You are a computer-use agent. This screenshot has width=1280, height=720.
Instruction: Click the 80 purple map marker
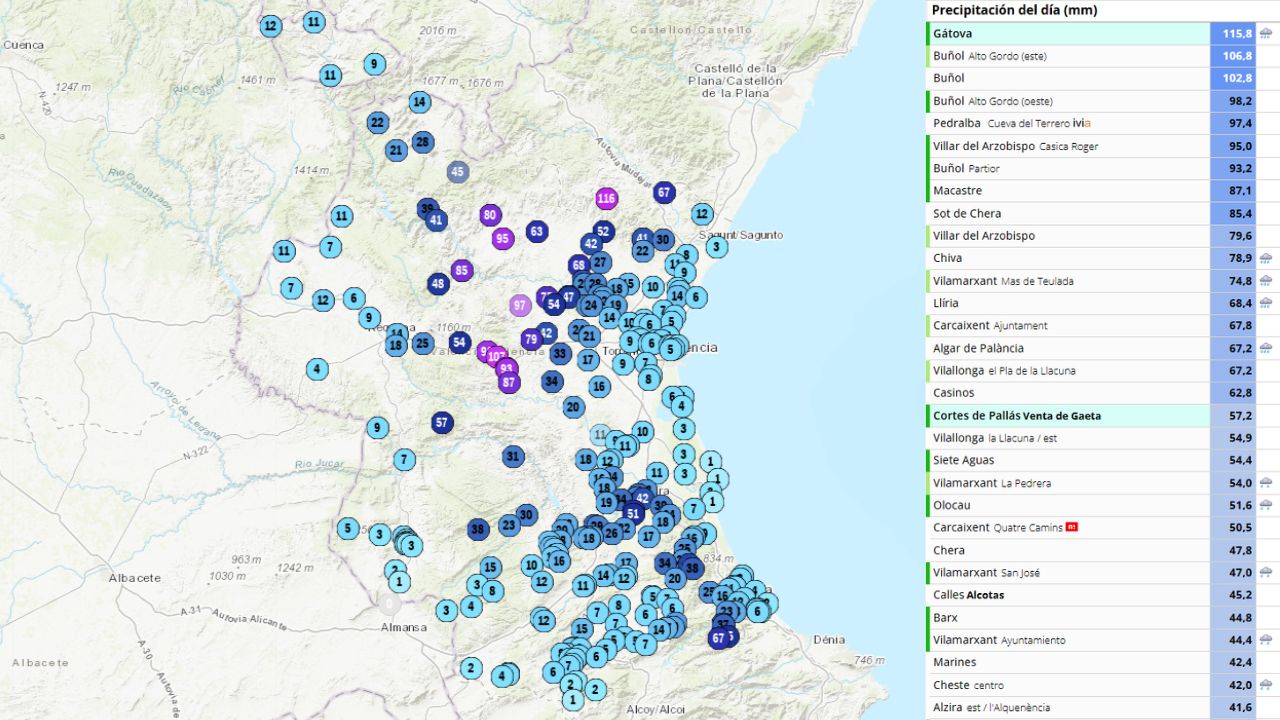tap(489, 214)
